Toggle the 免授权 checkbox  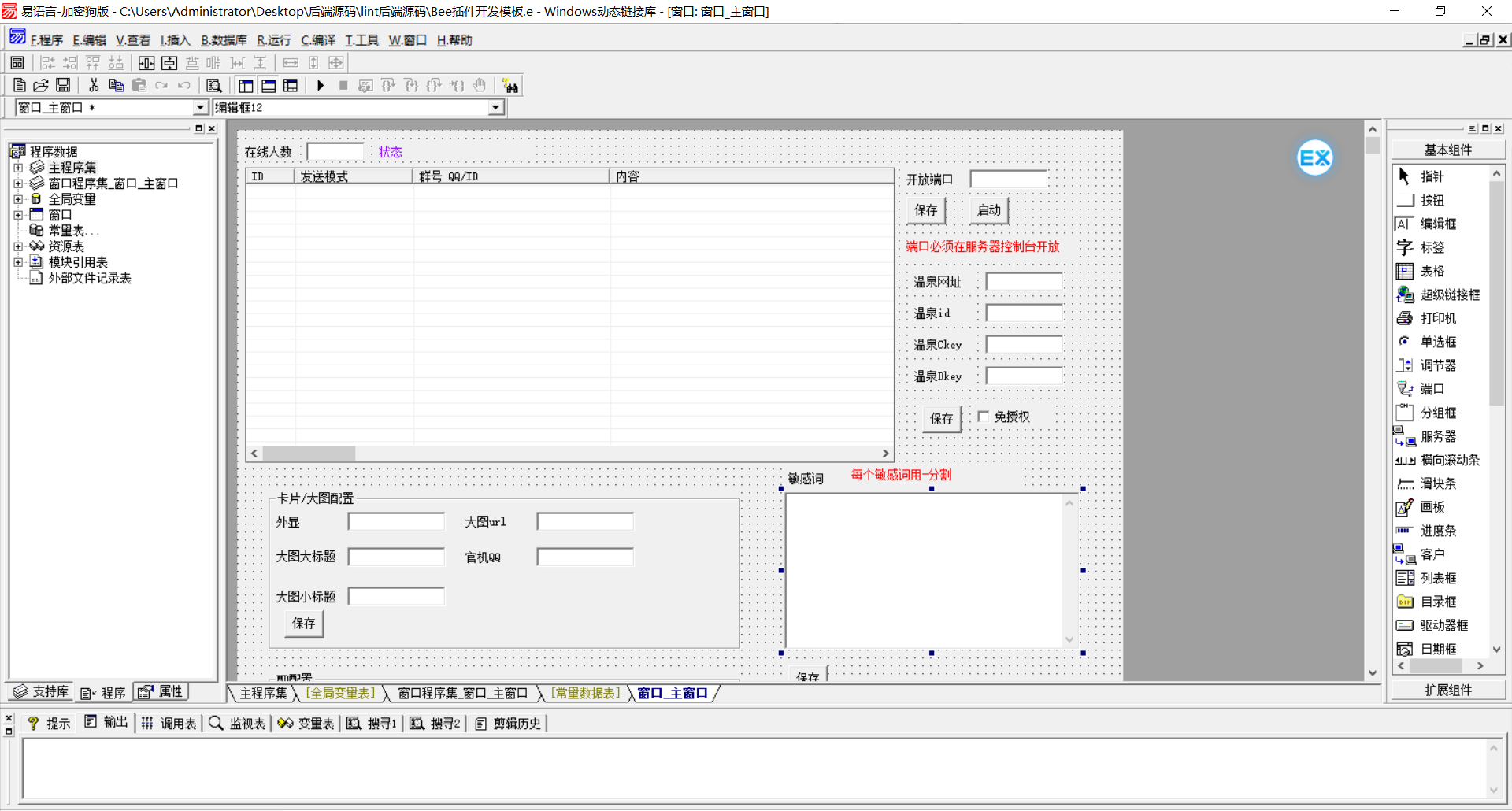(x=984, y=417)
